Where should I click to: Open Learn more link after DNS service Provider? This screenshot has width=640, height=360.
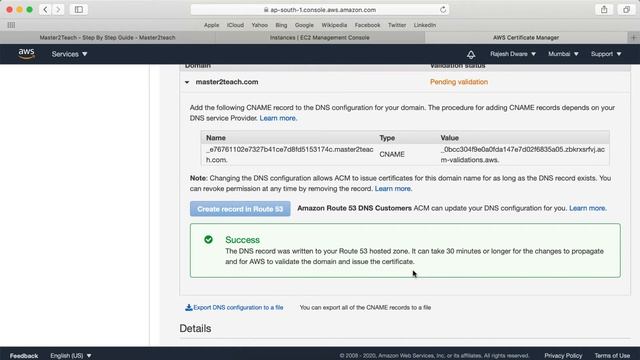[x=278, y=118]
